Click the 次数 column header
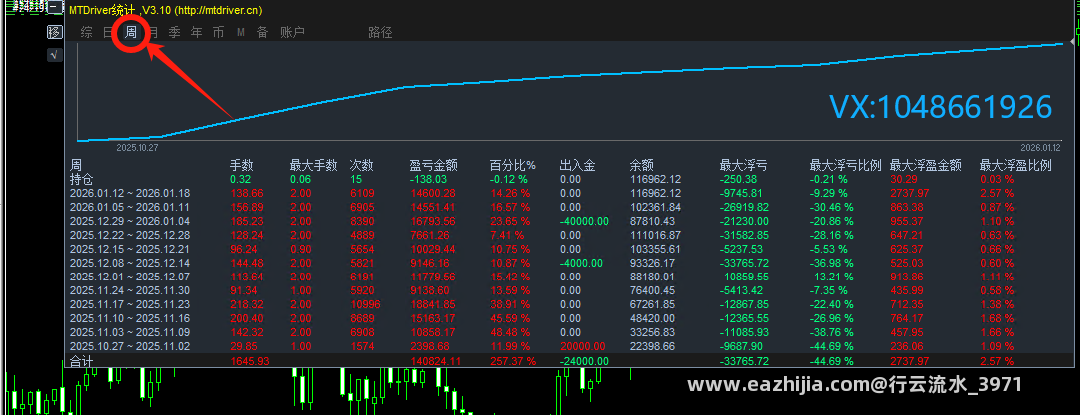The image size is (1080, 415). pyautogui.click(x=362, y=165)
